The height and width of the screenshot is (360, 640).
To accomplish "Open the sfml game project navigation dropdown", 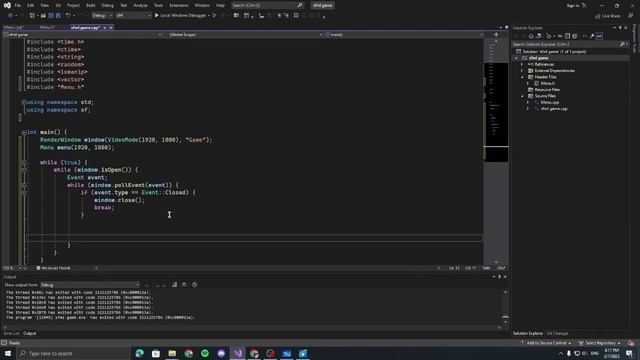I will point(82,35).
